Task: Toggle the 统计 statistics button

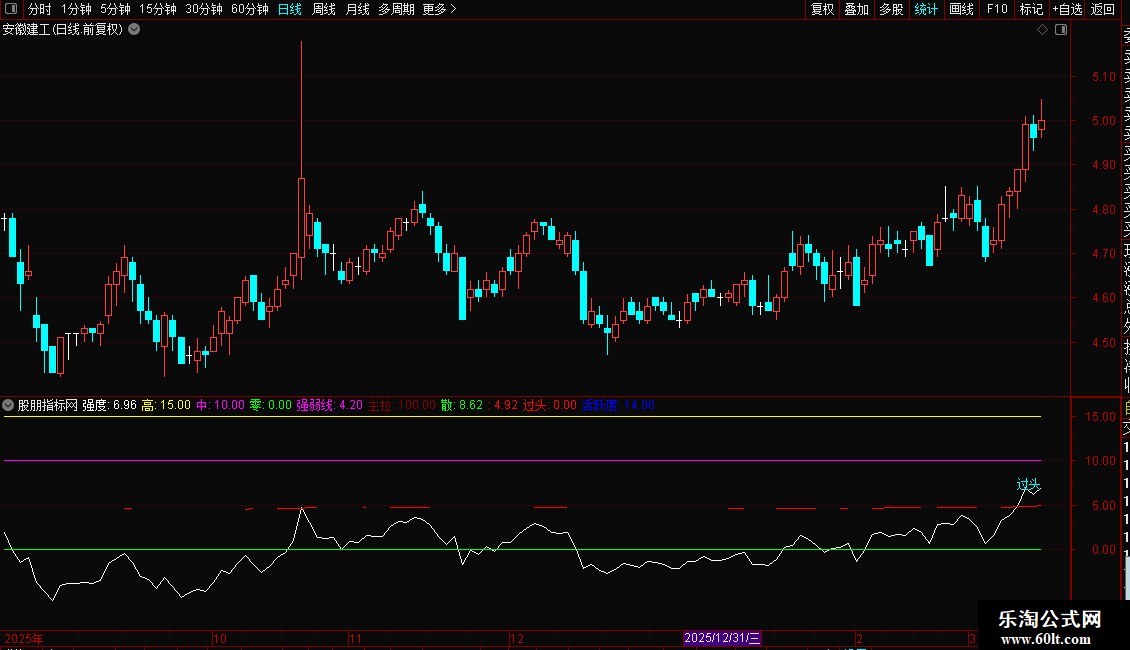Action: (926, 9)
